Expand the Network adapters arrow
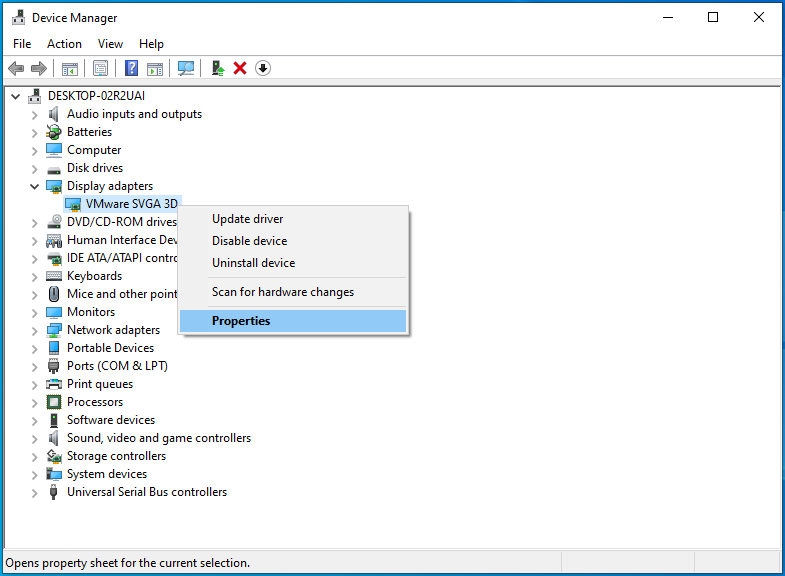The width and height of the screenshot is (785, 576). coord(34,331)
